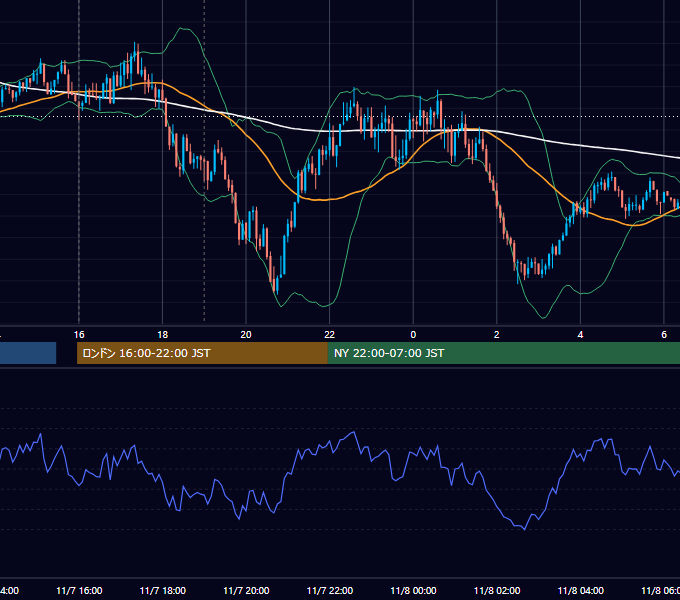This screenshot has height=600, width=680.
Task: Click the 4 hour label on price chart axis
Action: point(580,335)
